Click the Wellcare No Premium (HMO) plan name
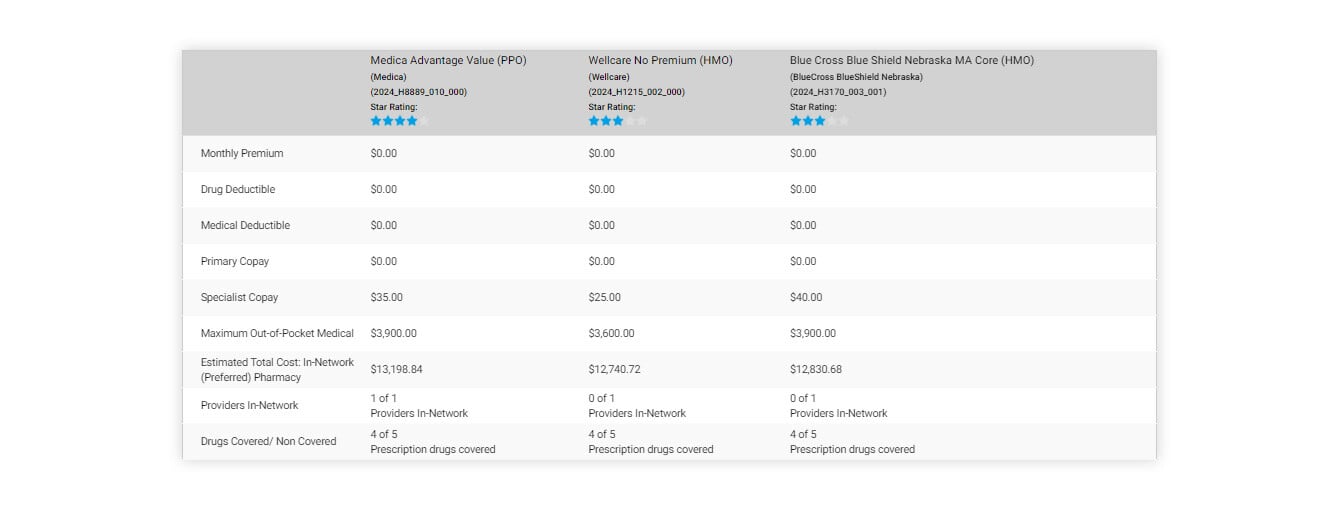Screen dimensions: 1338x510 click(660, 60)
